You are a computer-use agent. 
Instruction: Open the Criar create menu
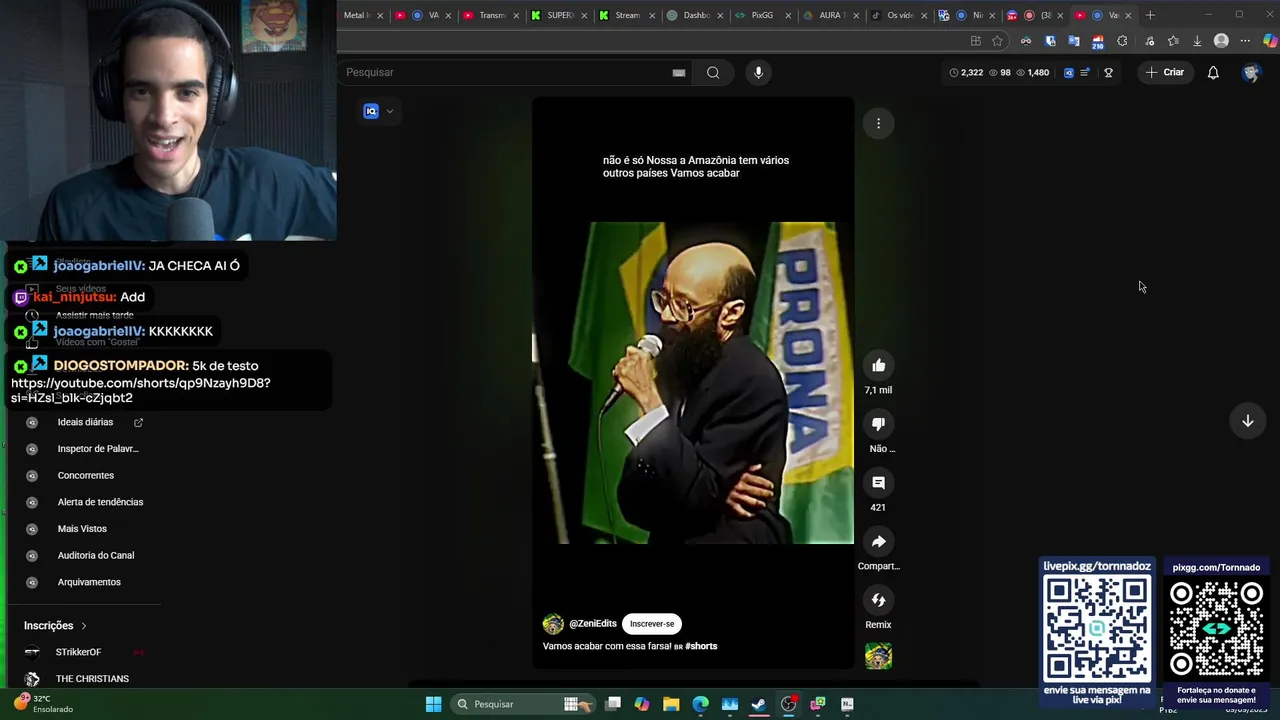(x=1165, y=72)
